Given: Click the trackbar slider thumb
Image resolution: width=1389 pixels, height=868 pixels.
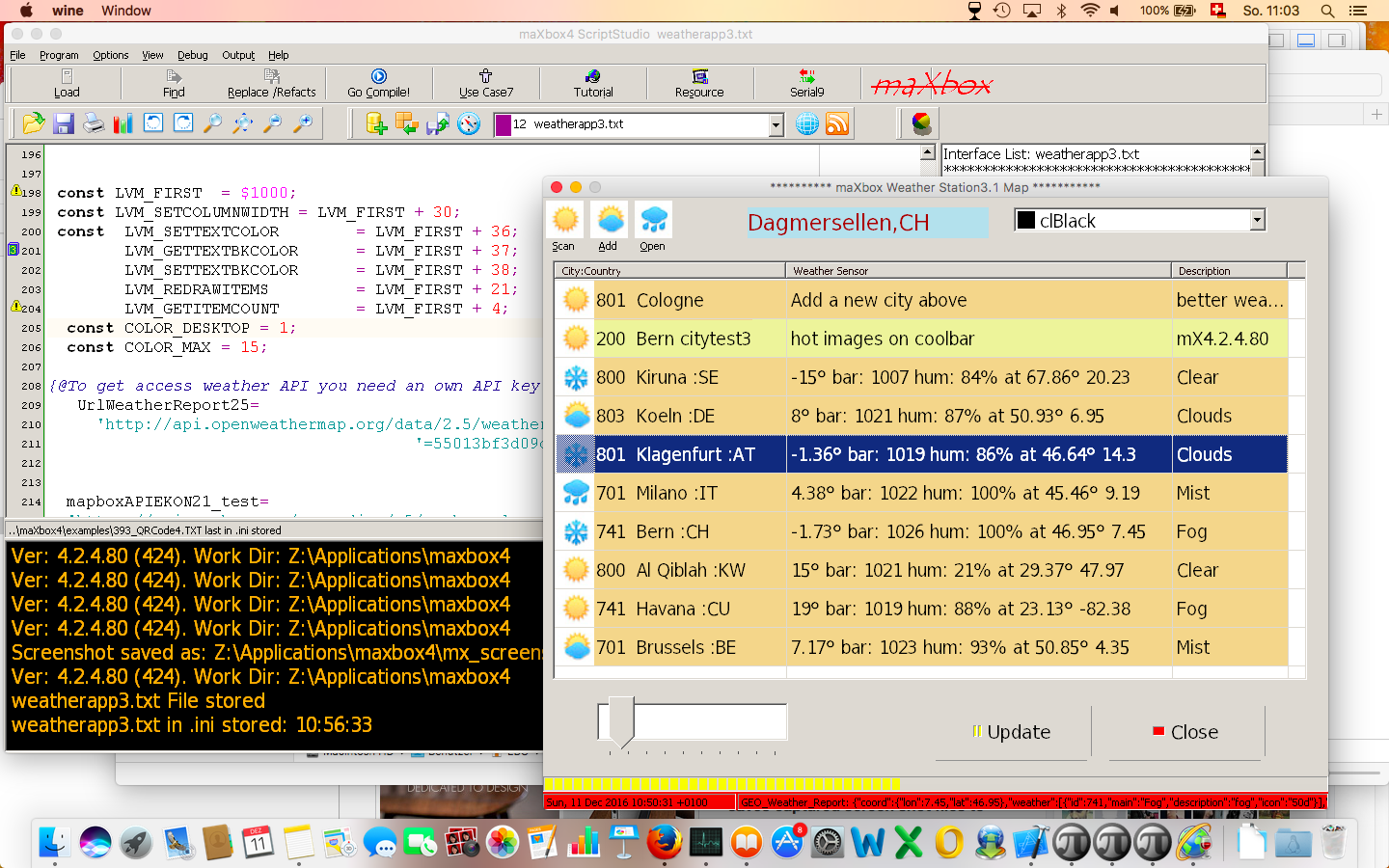Looking at the screenshot, I should [x=621, y=721].
